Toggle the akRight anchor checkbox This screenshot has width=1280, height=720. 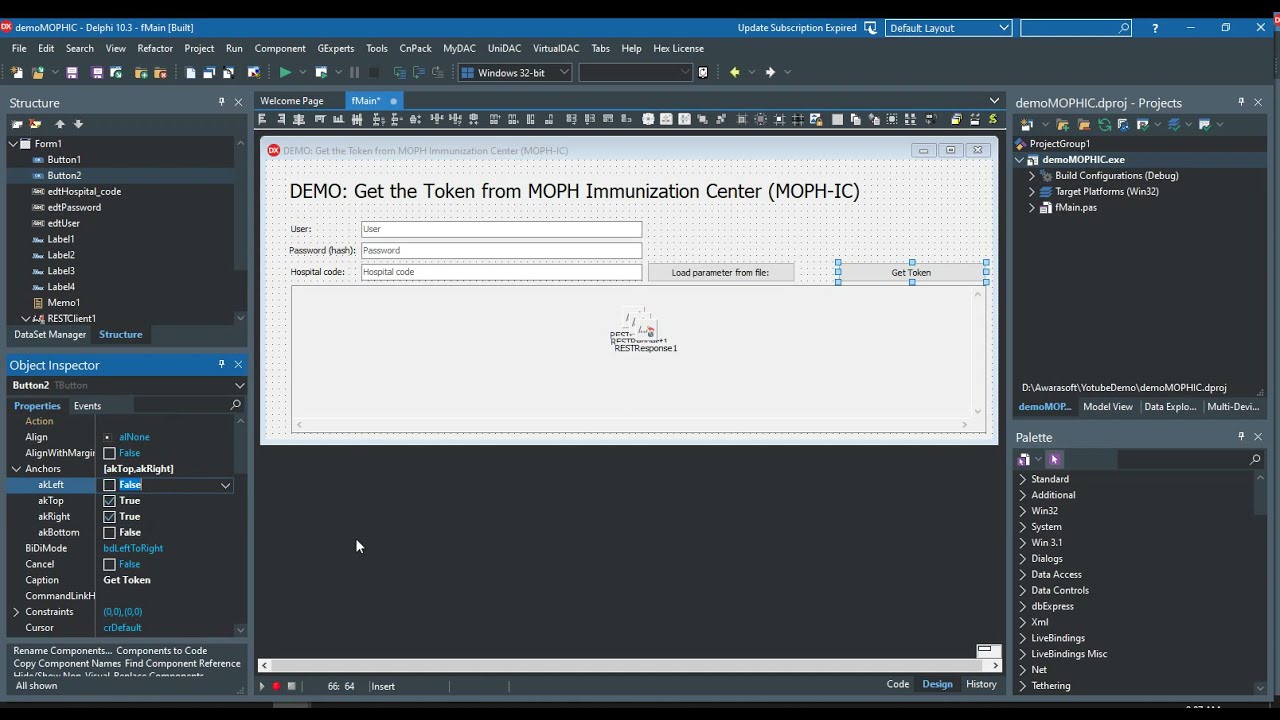(110, 517)
